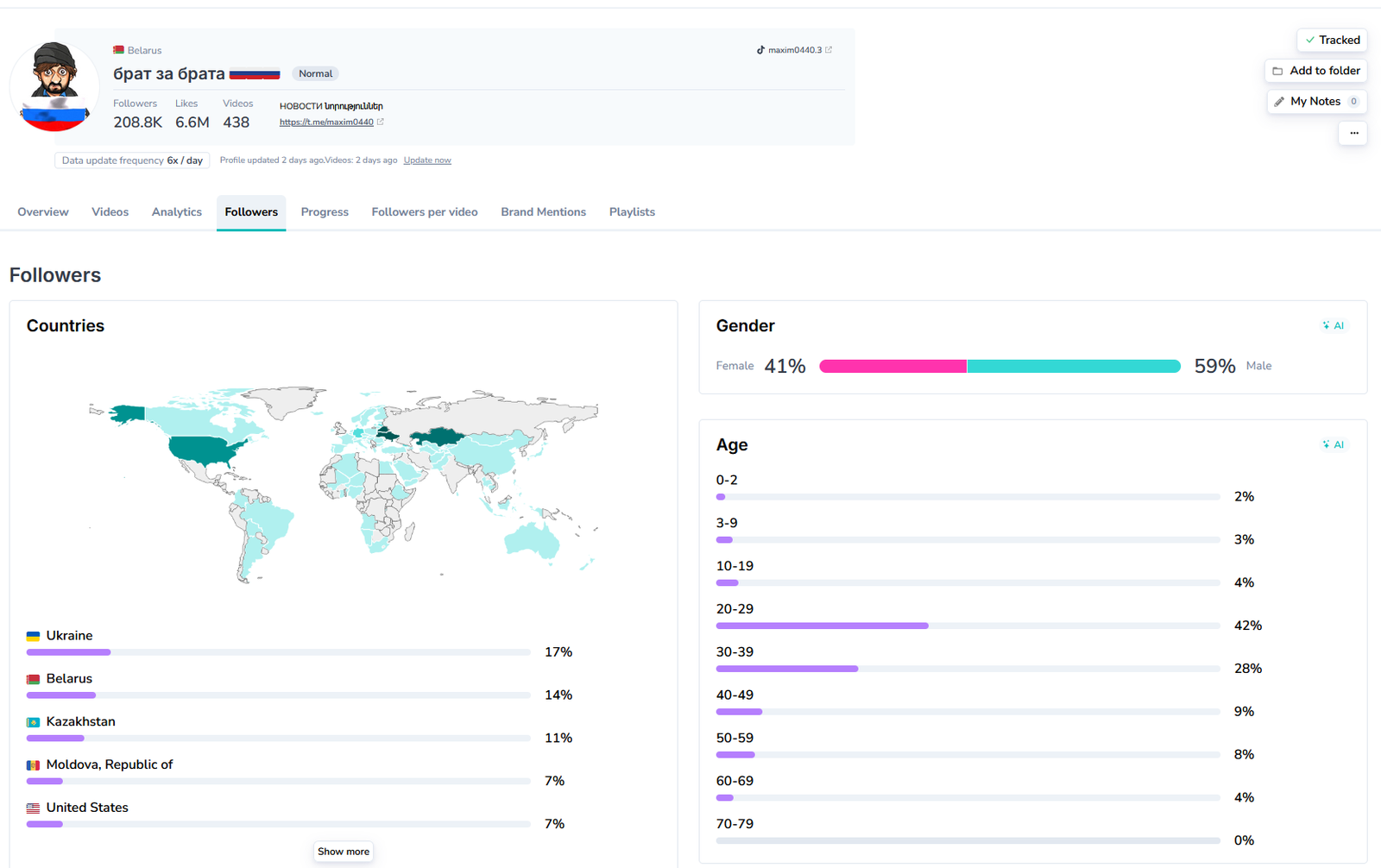Click the United States on the world map

coord(207,450)
